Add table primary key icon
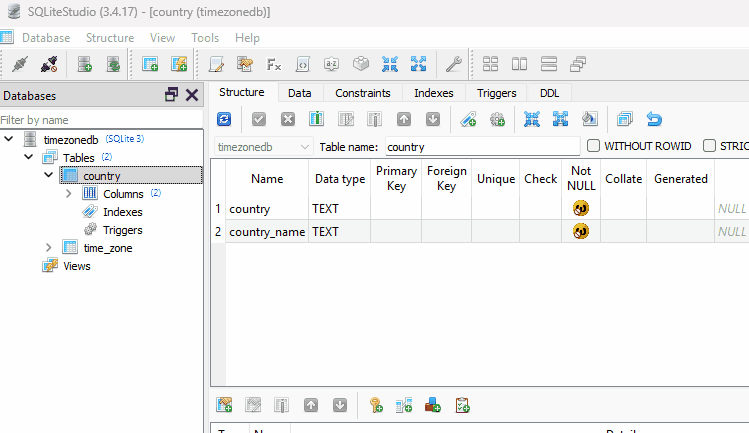Viewport: 749px width, 433px height. (x=376, y=405)
